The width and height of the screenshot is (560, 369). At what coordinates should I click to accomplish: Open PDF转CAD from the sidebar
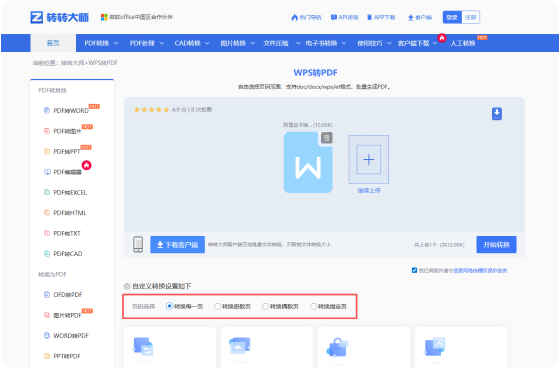68,254
